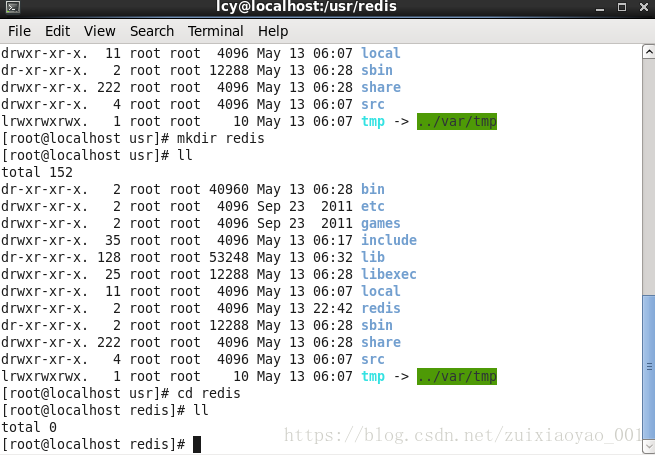Screen dimensions: 655x455
Task: Close the terminal window
Action: point(644,7)
